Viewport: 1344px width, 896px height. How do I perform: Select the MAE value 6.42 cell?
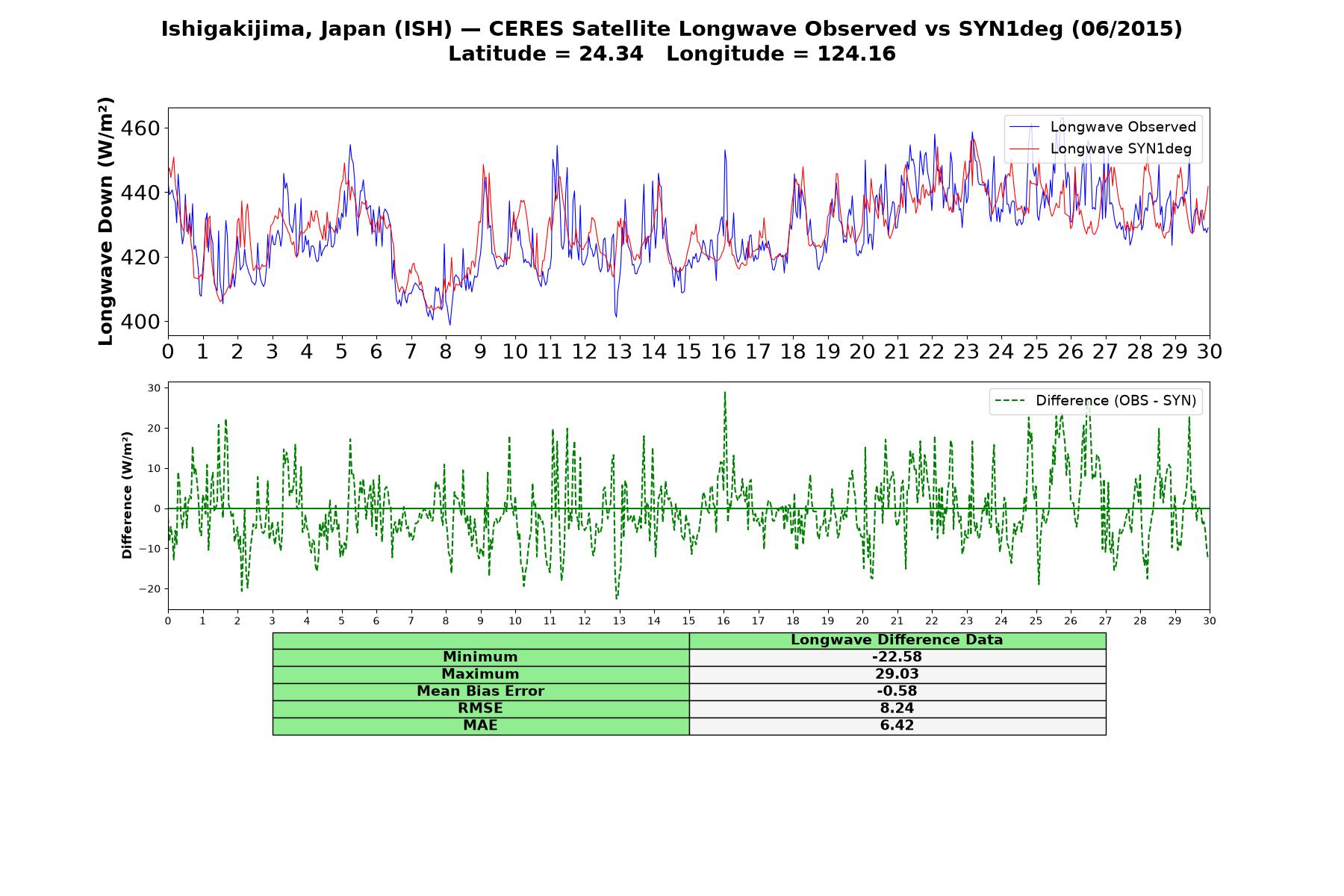click(897, 726)
